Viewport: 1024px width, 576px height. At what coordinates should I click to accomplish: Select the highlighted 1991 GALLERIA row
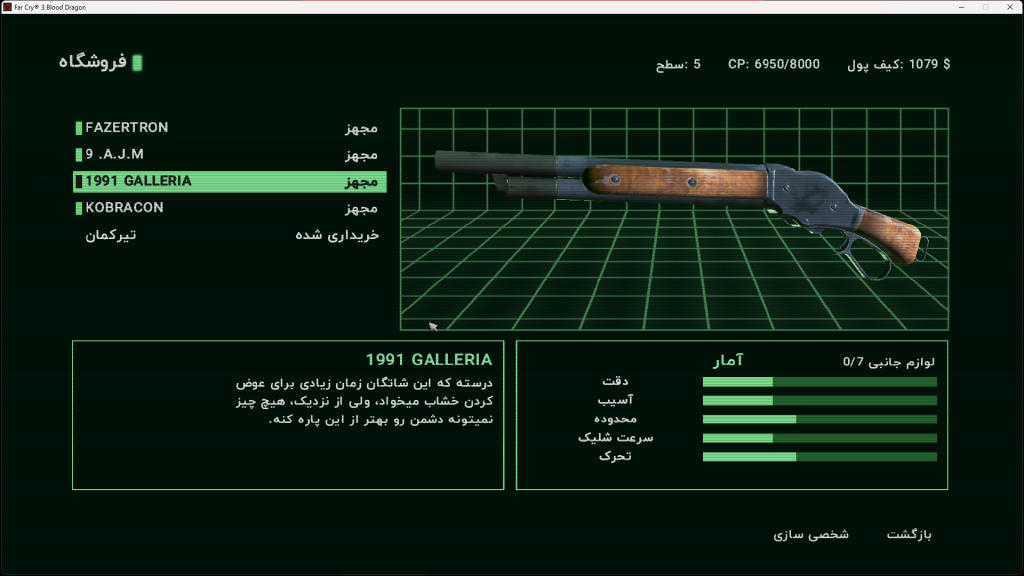229,181
